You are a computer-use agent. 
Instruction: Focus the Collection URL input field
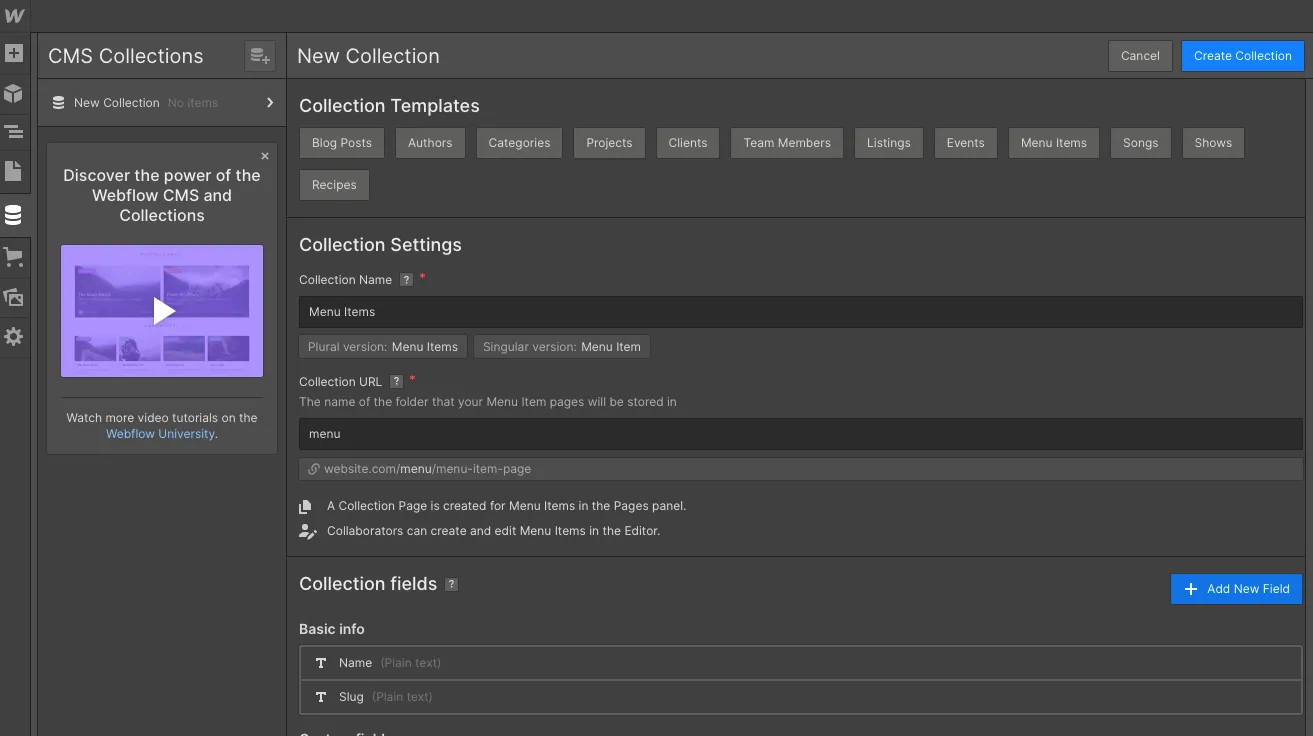(x=800, y=434)
